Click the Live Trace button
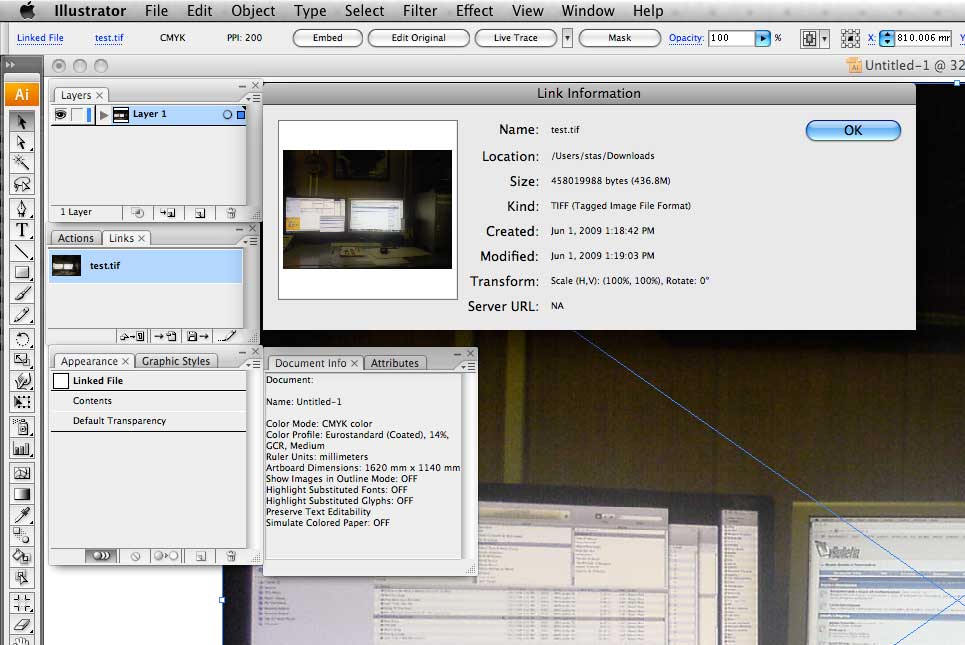This screenshot has width=965, height=645. pyautogui.click(x=516, y=38)
